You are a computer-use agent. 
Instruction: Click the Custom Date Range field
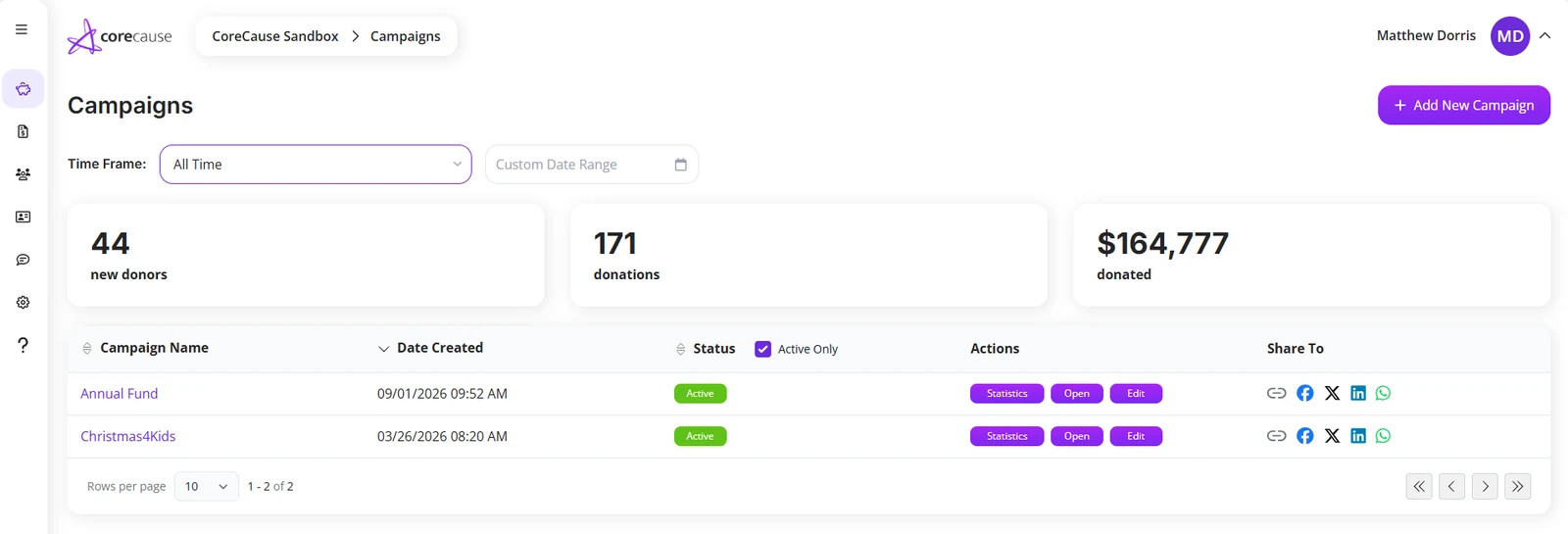click(x=592, y=165)
